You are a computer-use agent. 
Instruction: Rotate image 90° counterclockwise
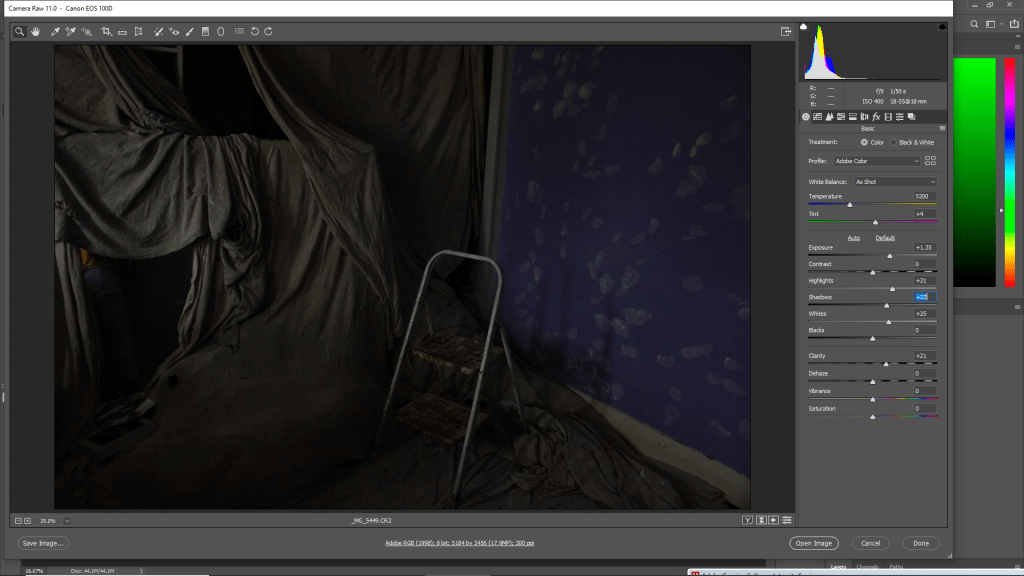click(255, 32)
